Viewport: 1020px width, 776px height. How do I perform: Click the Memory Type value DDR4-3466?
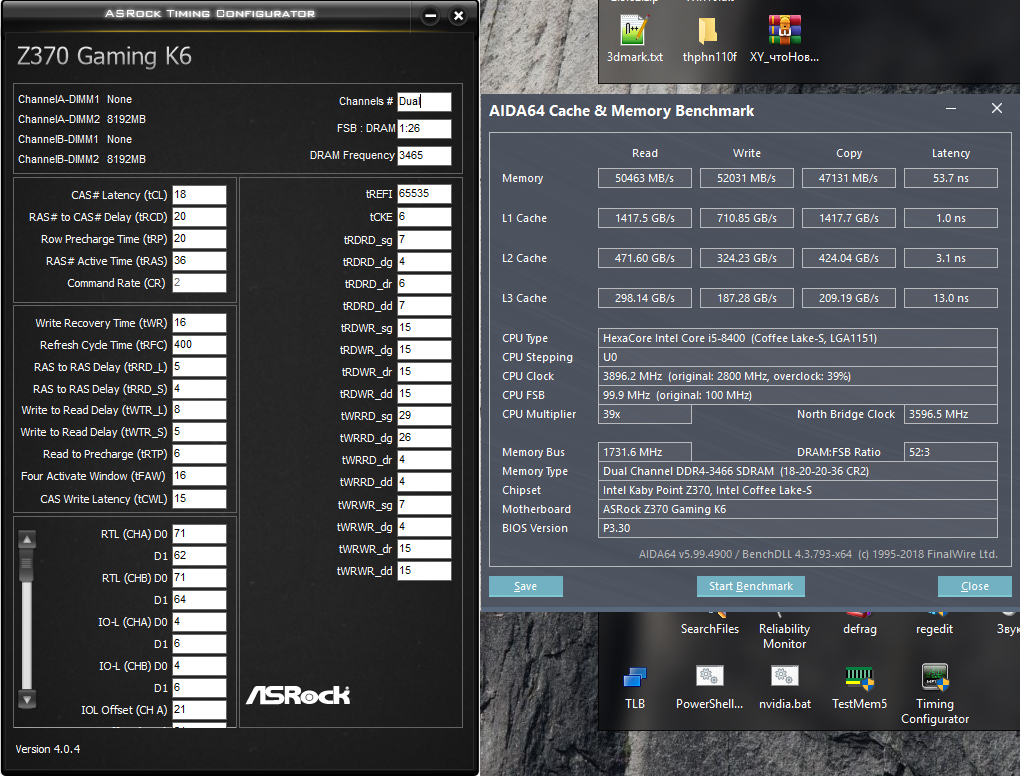click(x=798, y=471)
